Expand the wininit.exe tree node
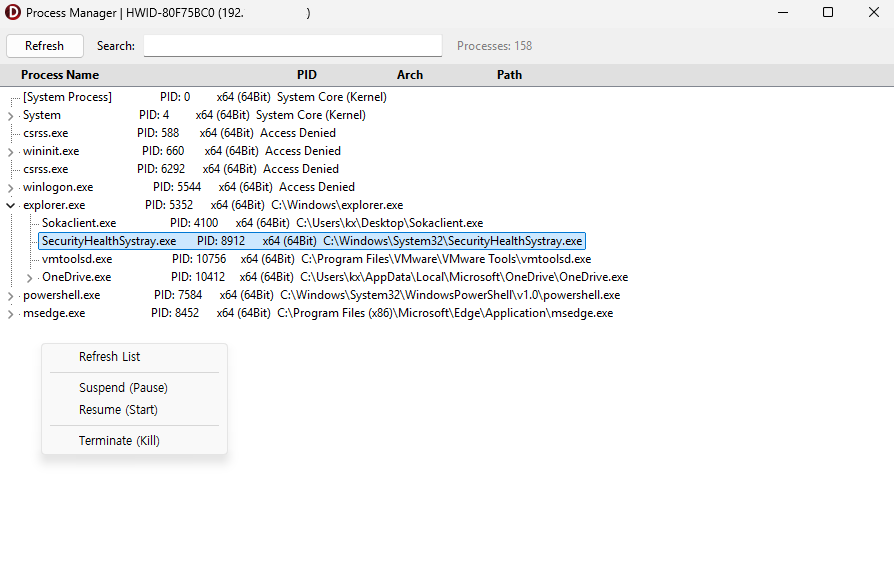The image size is (894, 575). click(10, 152)
